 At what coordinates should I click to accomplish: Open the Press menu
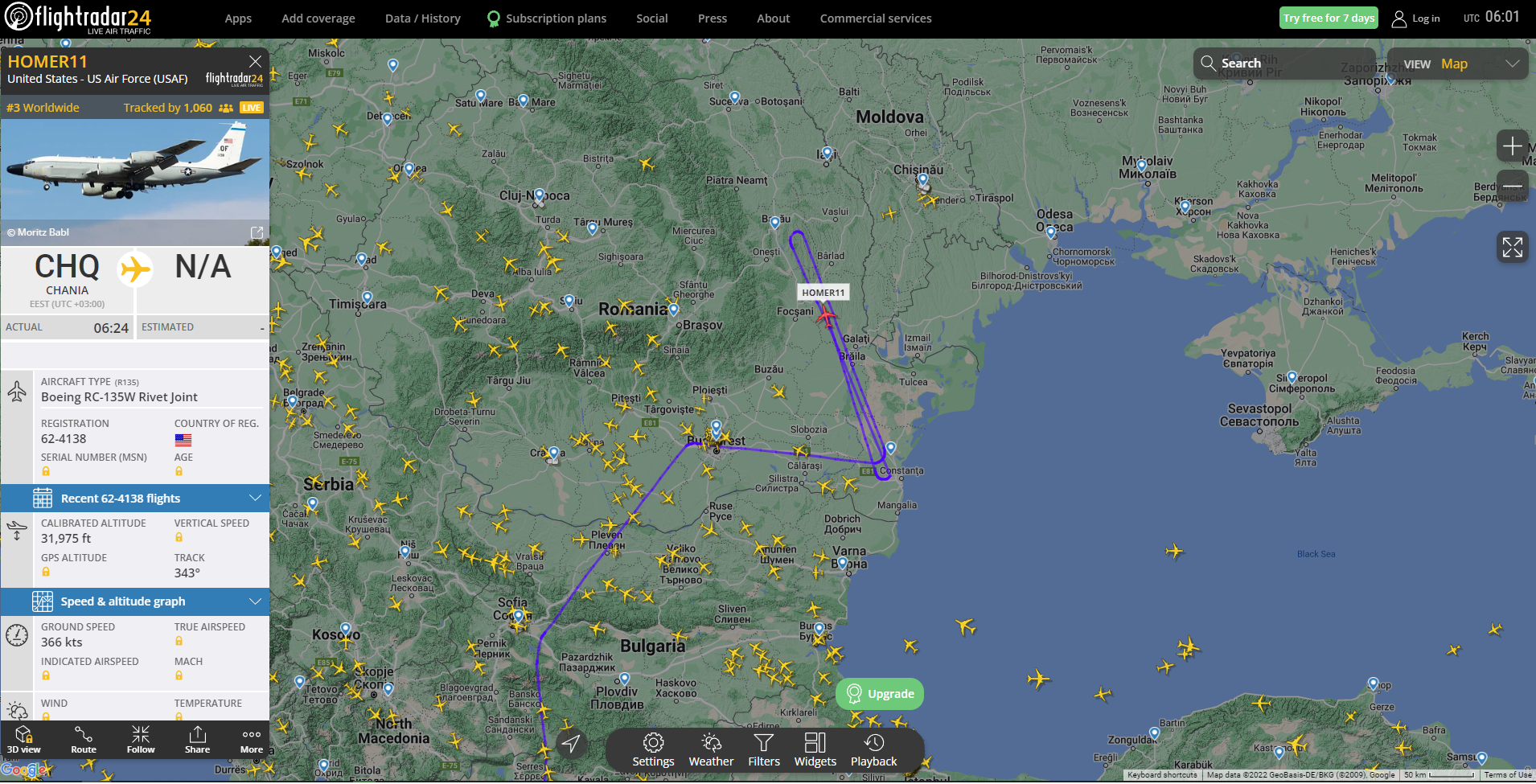[713, 18]
